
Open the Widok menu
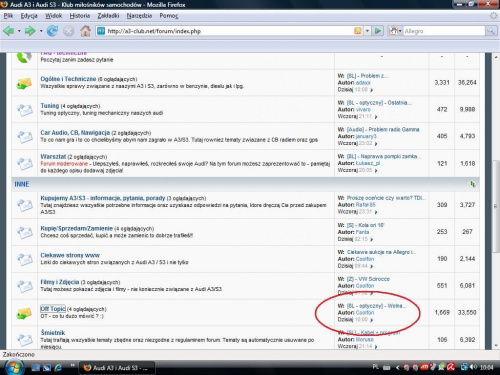53,16
